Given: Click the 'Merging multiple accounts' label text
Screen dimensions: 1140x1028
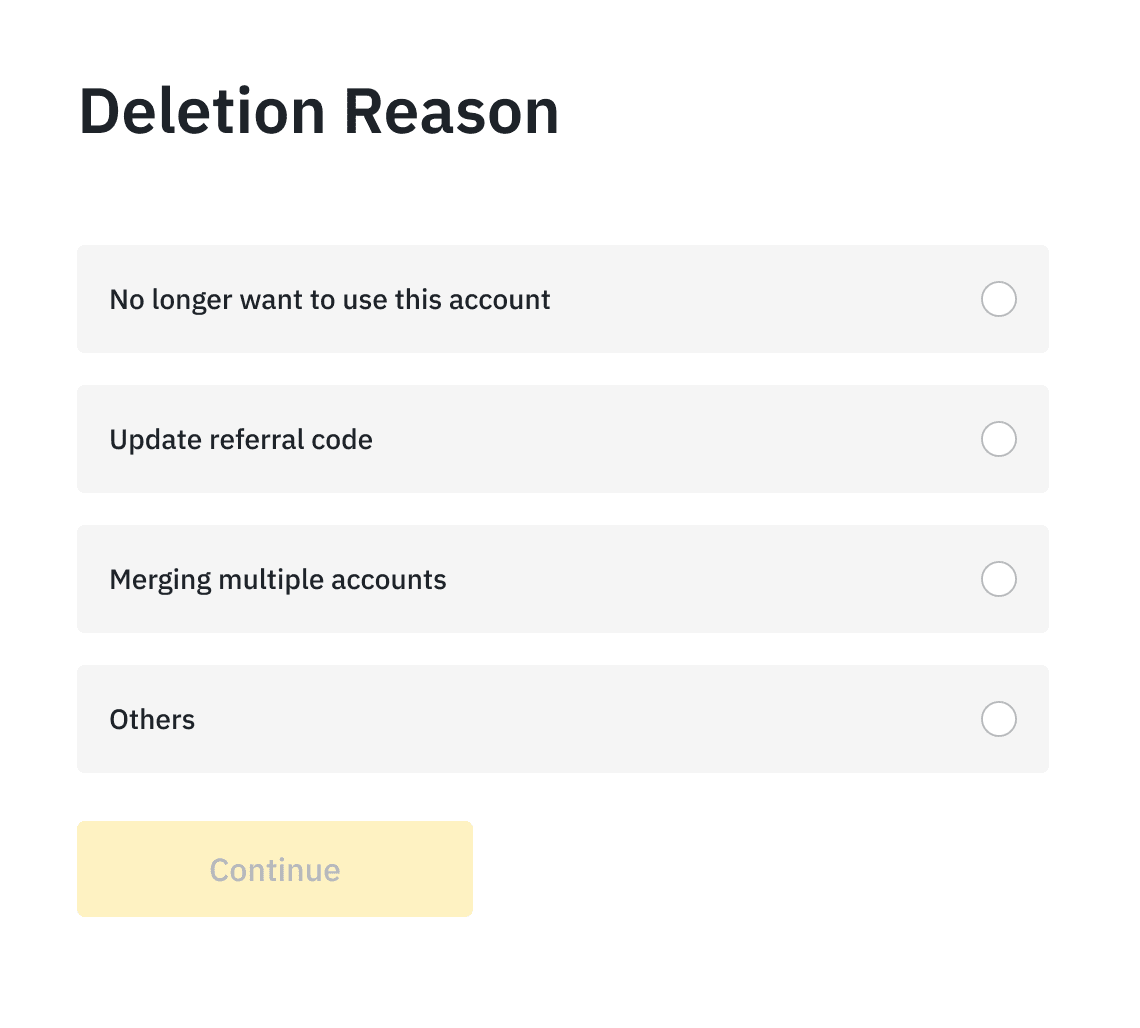Looking at the screenshot, I should point(278,579).
